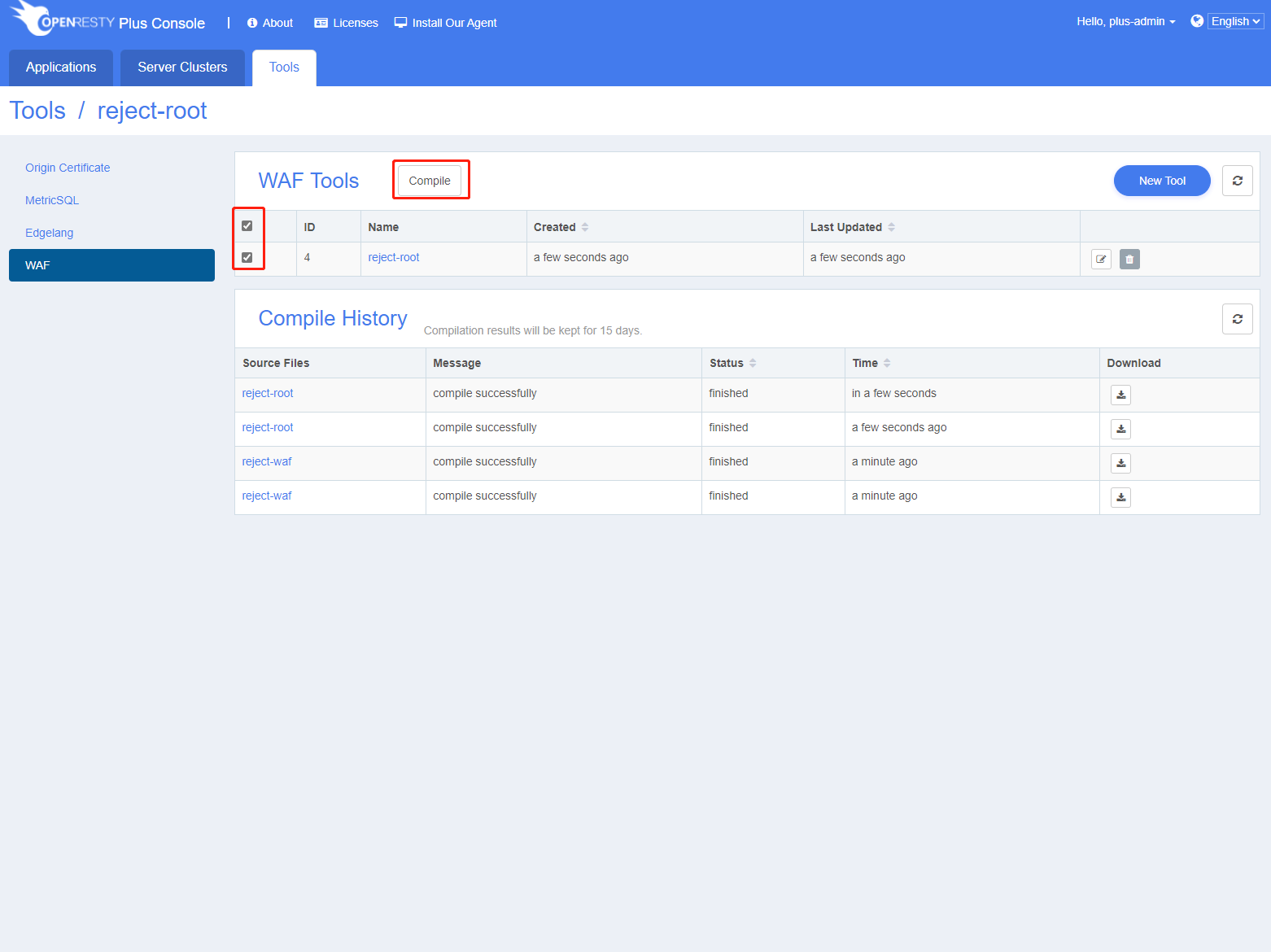
Task: Open Origin Certificate in sidebar
Action: pos(68,168)
